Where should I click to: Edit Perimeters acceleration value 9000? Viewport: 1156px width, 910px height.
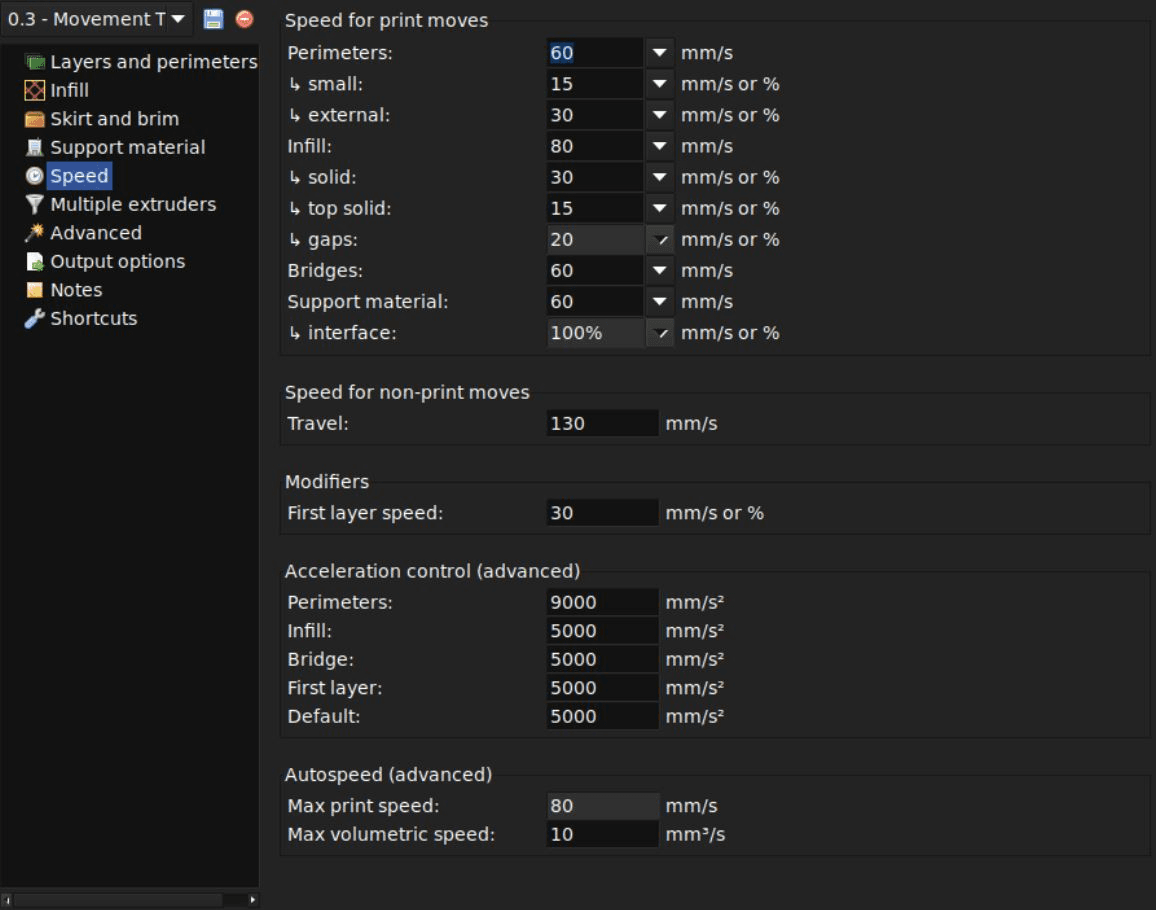(x=602, y=602)
